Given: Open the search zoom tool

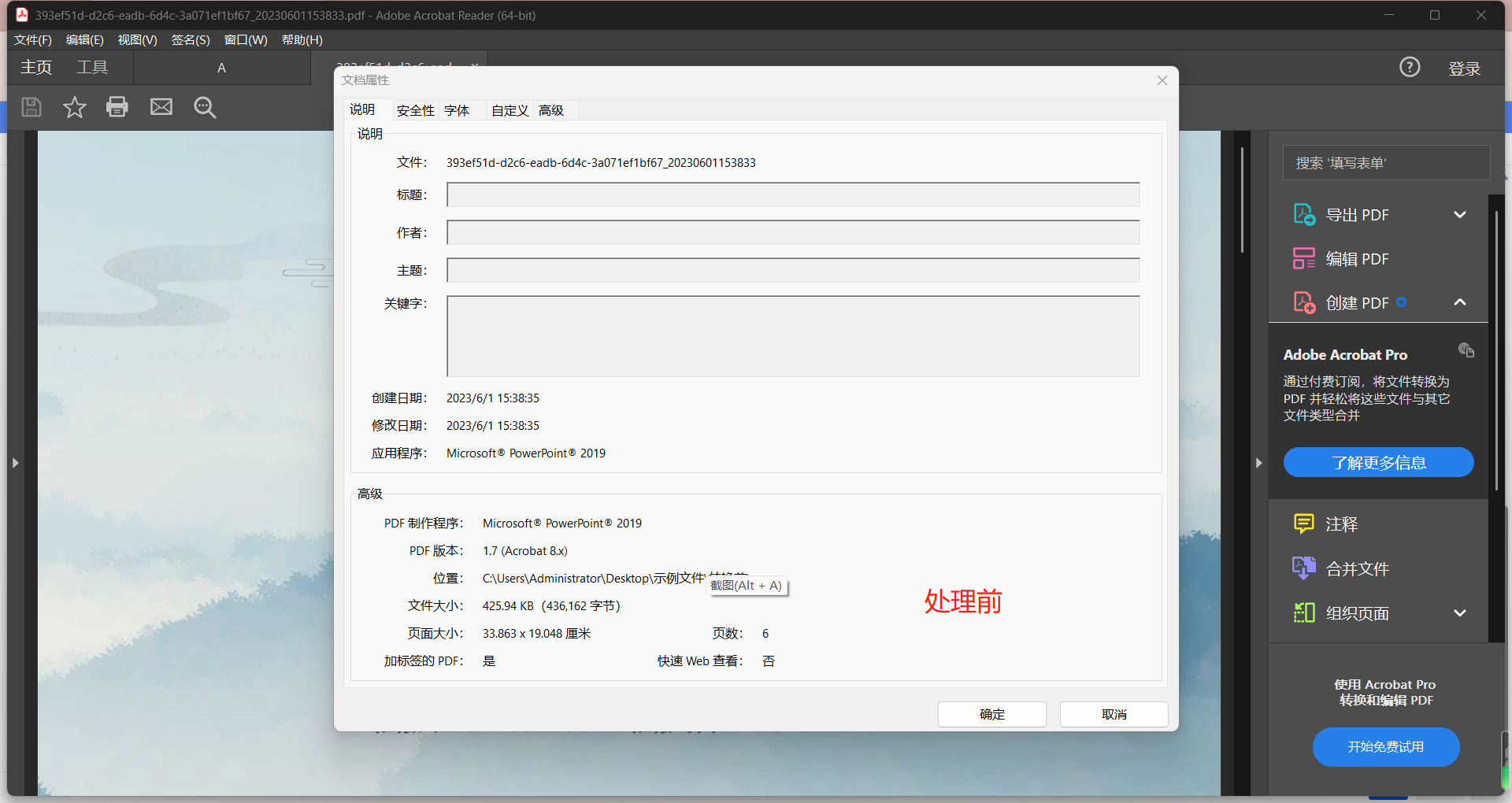Looking at the screenshot, I should [x=205, y=107].
